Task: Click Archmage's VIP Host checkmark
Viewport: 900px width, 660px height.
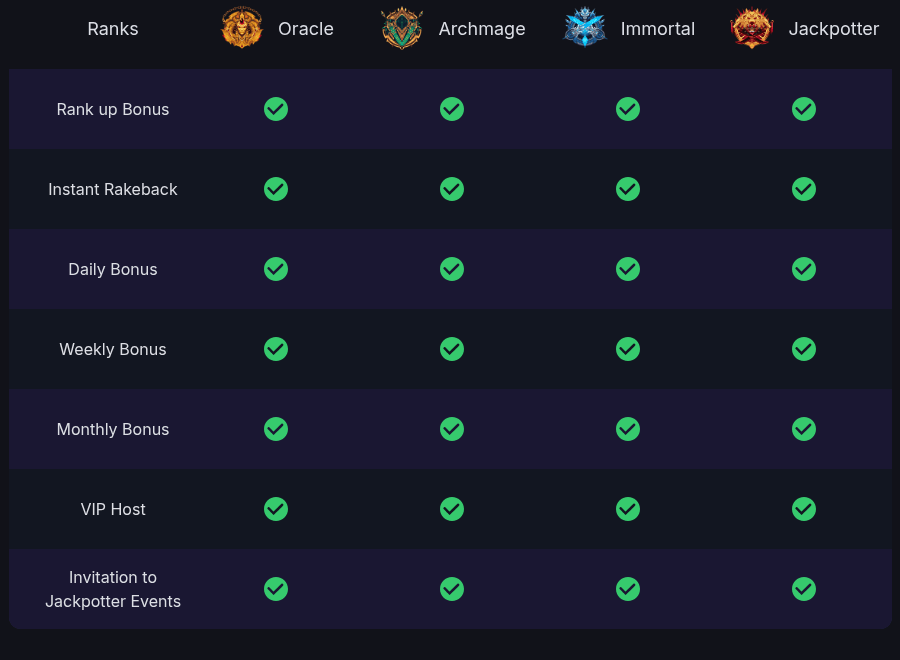Action: pyautogui.click(x=452, y=509)
